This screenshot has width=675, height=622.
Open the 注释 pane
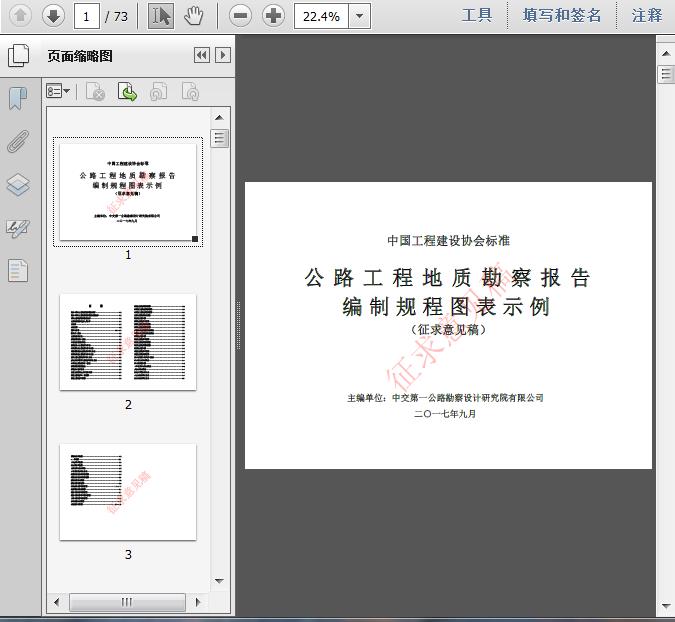(647, 15)
